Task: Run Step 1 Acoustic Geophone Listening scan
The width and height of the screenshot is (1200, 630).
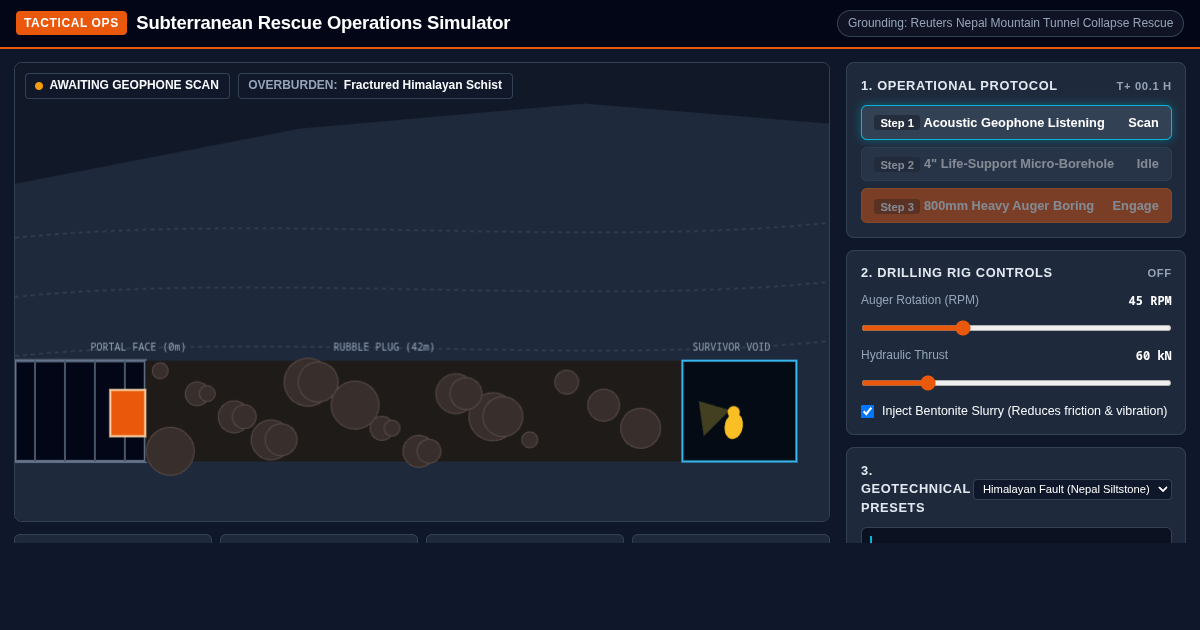Action: pyautogui.click(x=1016, y=123)
